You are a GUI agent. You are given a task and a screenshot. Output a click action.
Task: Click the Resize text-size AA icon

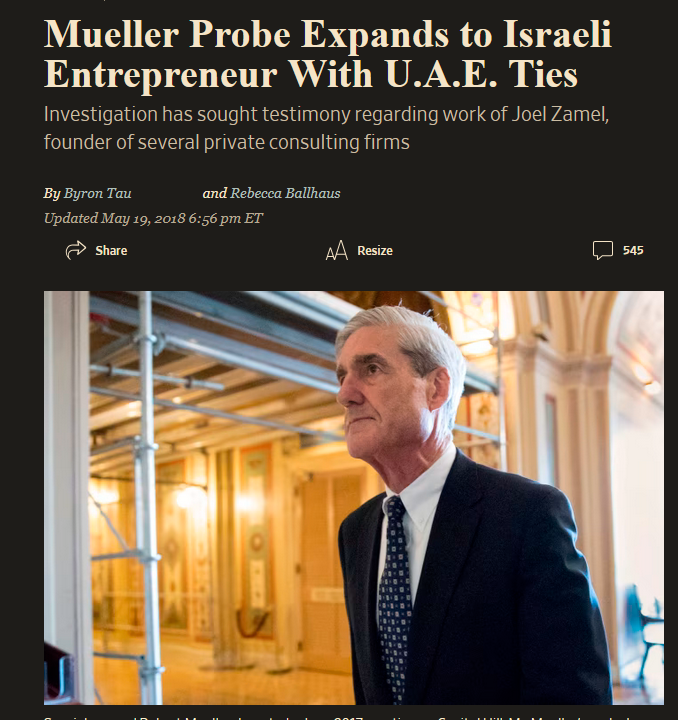click(x=337, y=250)
